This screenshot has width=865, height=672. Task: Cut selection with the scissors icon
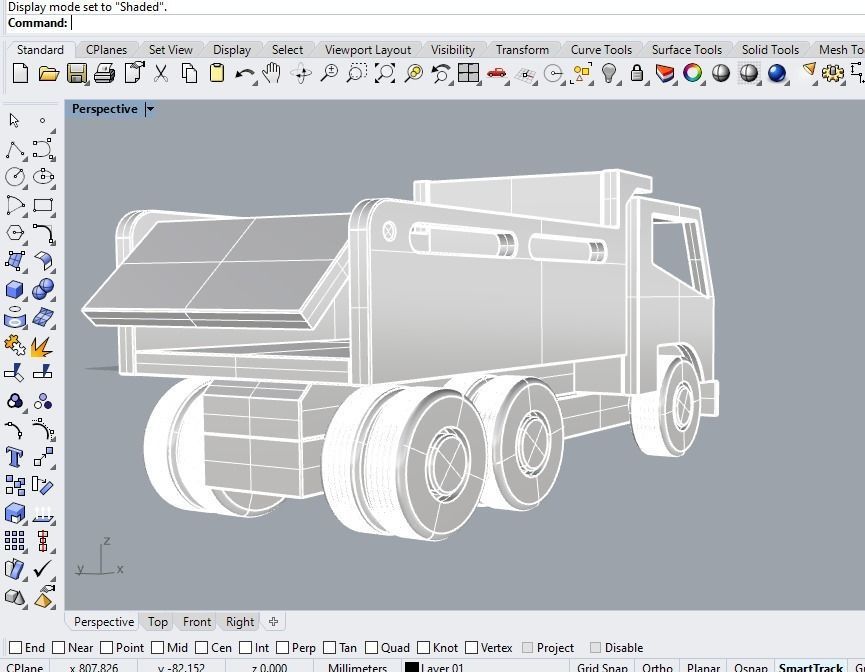click(x=161, y=73)
